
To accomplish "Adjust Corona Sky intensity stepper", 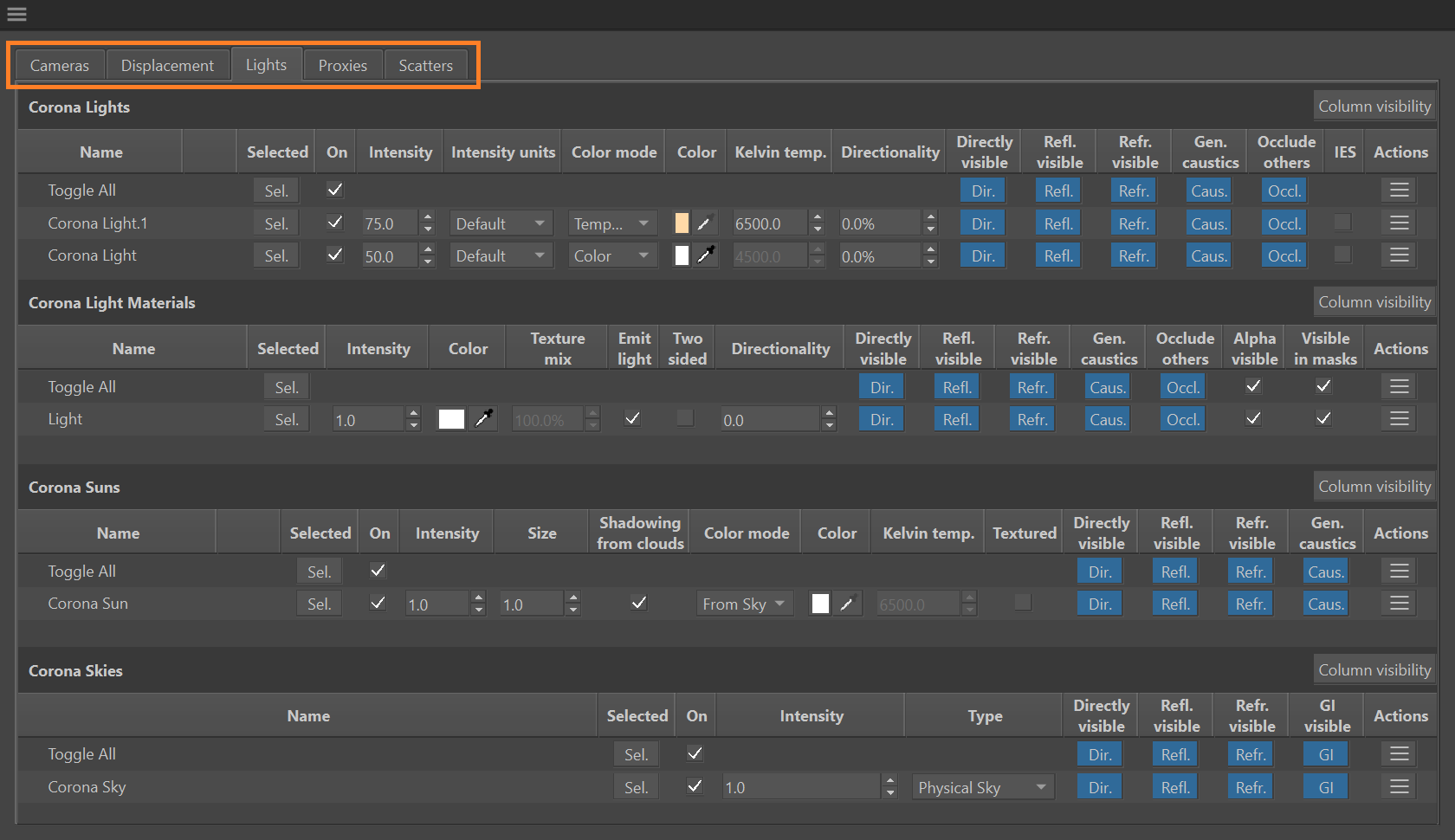I will [x=889, y=787].
